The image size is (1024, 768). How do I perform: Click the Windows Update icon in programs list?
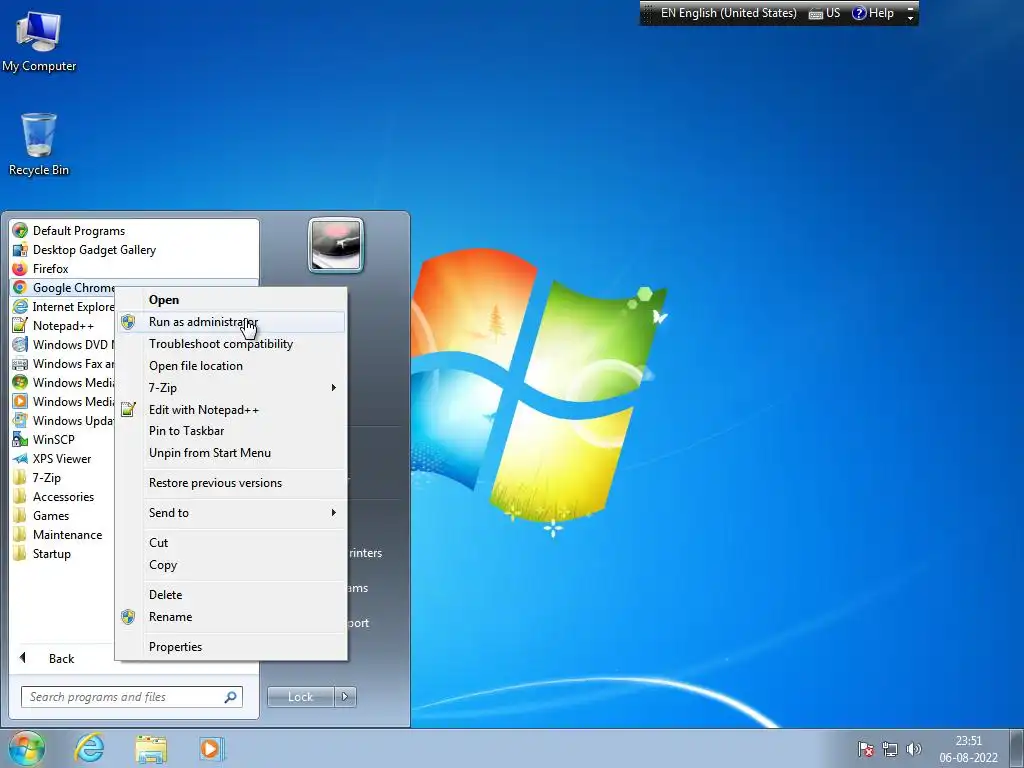20,420
